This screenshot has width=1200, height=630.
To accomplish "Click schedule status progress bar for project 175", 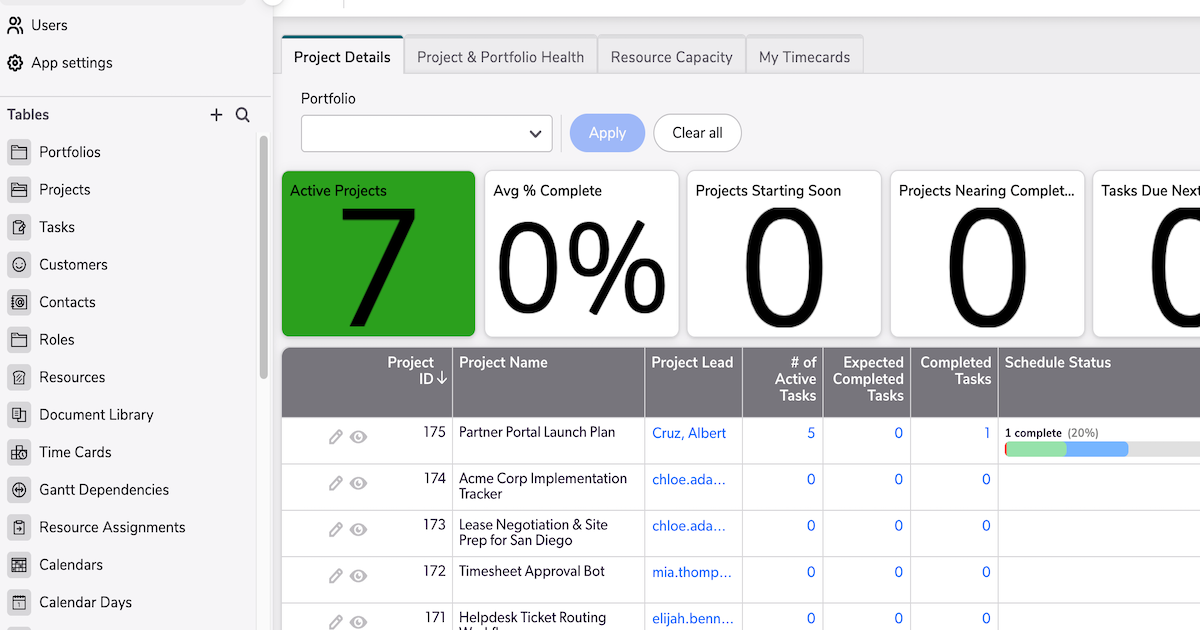I will (1102, 450).
